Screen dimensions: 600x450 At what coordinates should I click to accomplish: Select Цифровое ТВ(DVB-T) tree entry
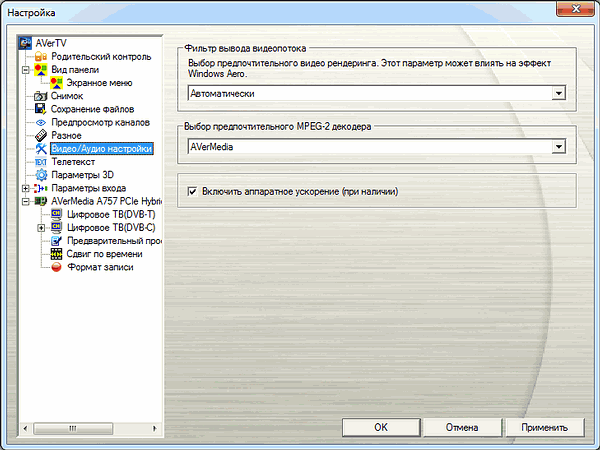[x=111, y=214]
